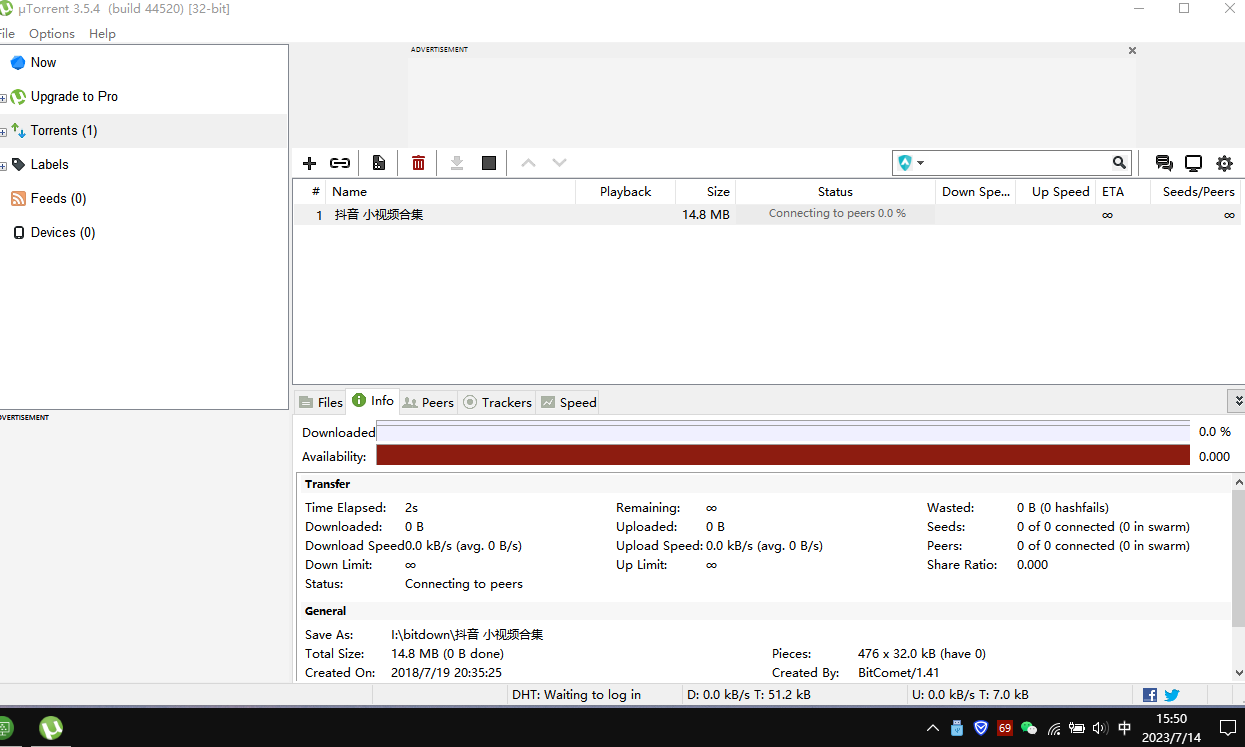The image size is (1245, 747).
Task: Select Upgrade to Pro in sidebar
Action: 74,96
